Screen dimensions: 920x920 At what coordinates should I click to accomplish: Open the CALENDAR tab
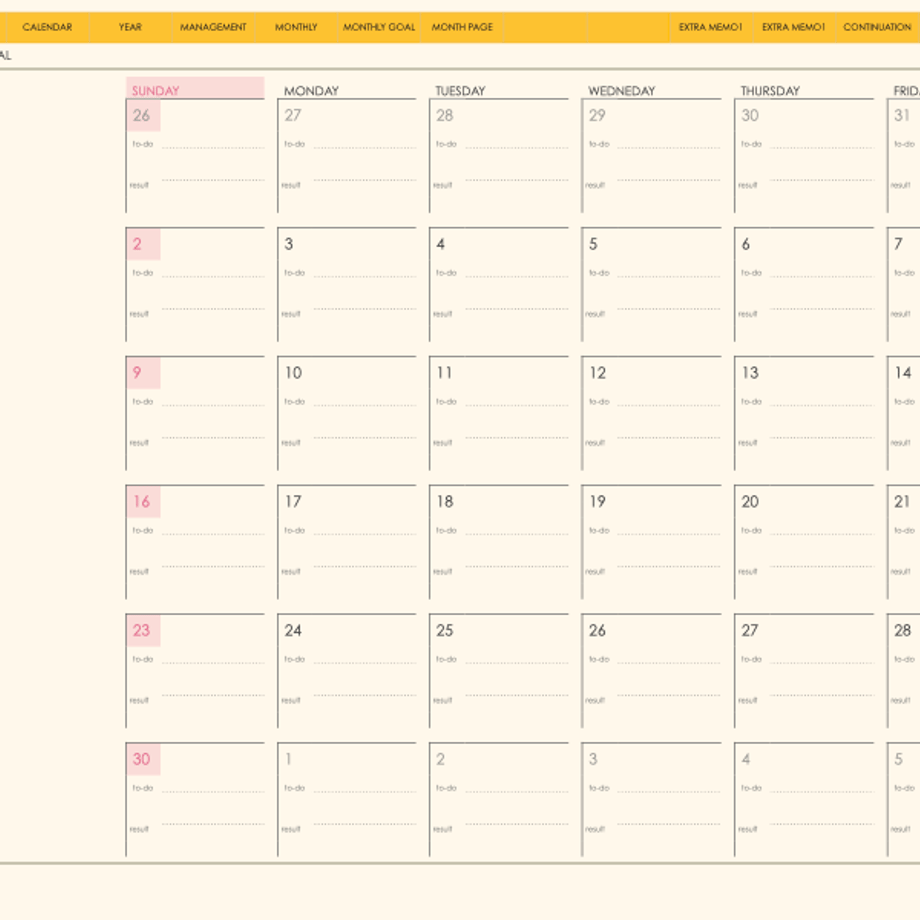pos(47,27)
